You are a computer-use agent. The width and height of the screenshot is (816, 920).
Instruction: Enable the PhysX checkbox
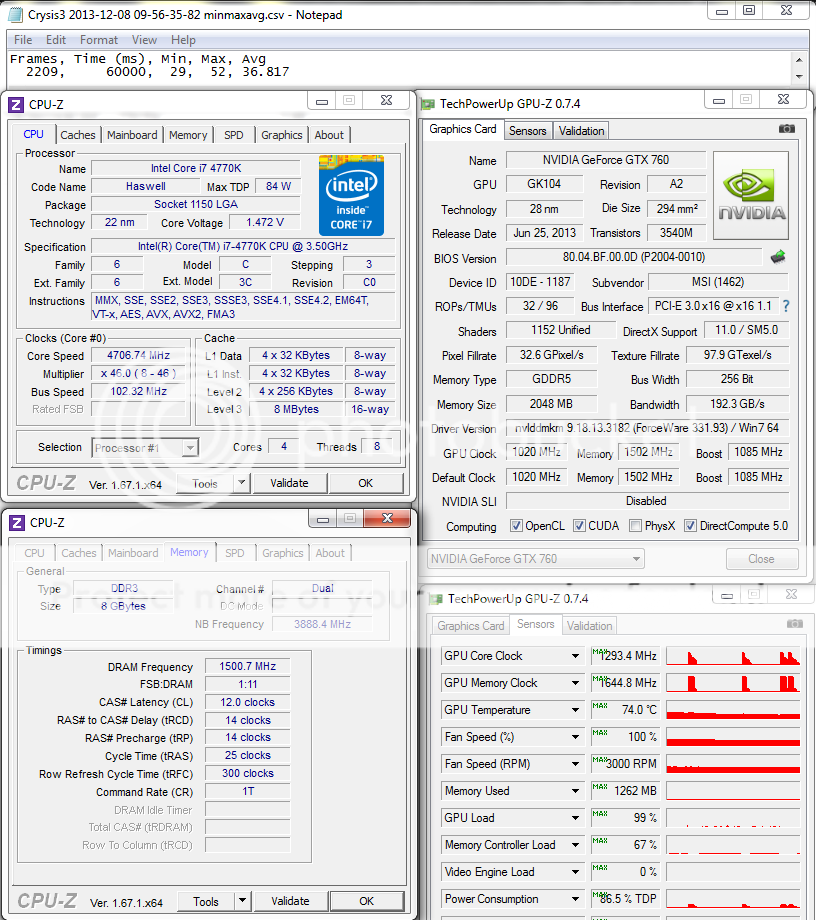coord(637,526)
